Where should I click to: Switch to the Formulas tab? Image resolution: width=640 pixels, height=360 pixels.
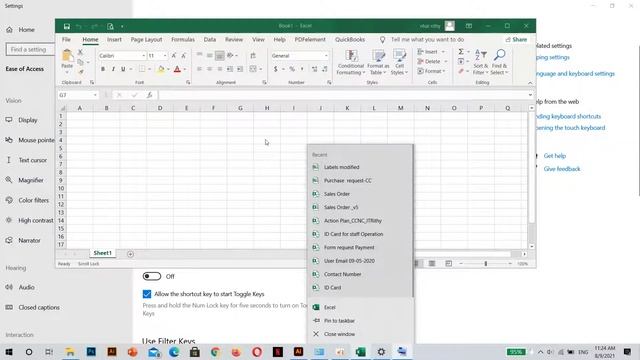(183, 40)
